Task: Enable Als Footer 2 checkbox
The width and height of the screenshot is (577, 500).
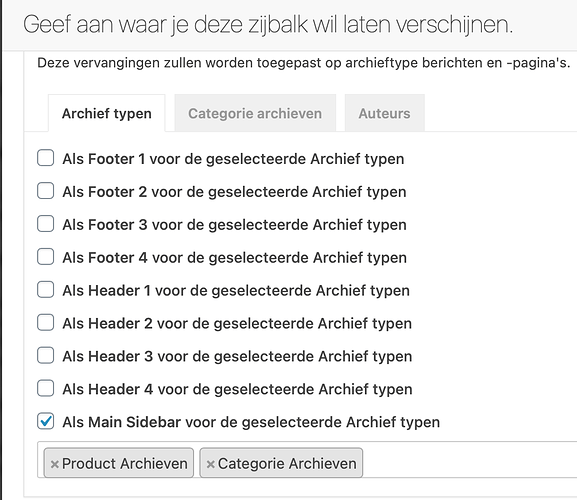Action: point(46,191)
